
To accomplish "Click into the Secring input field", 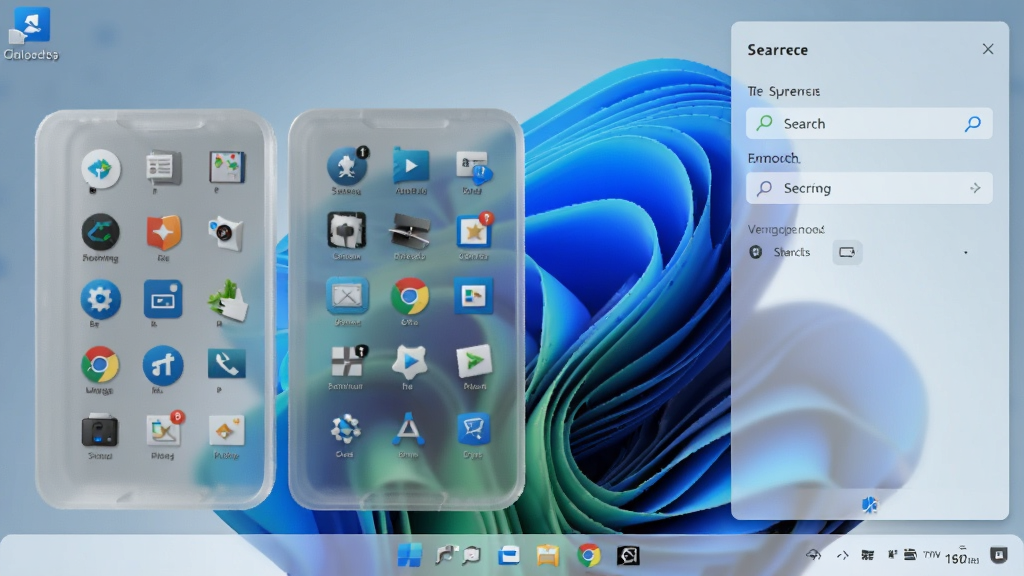I will coord(869,188).
